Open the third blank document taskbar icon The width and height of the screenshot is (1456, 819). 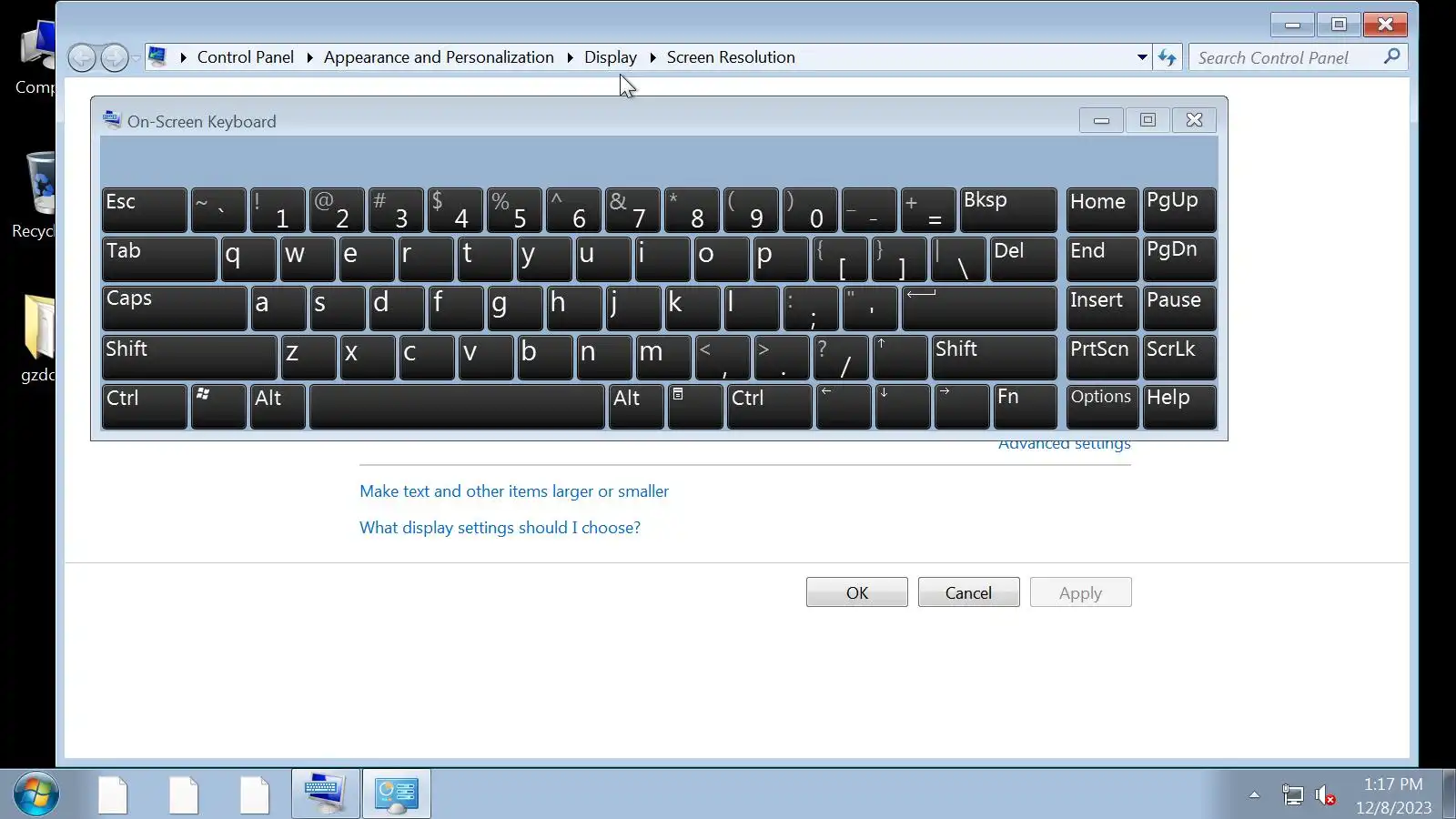(255, 795)
